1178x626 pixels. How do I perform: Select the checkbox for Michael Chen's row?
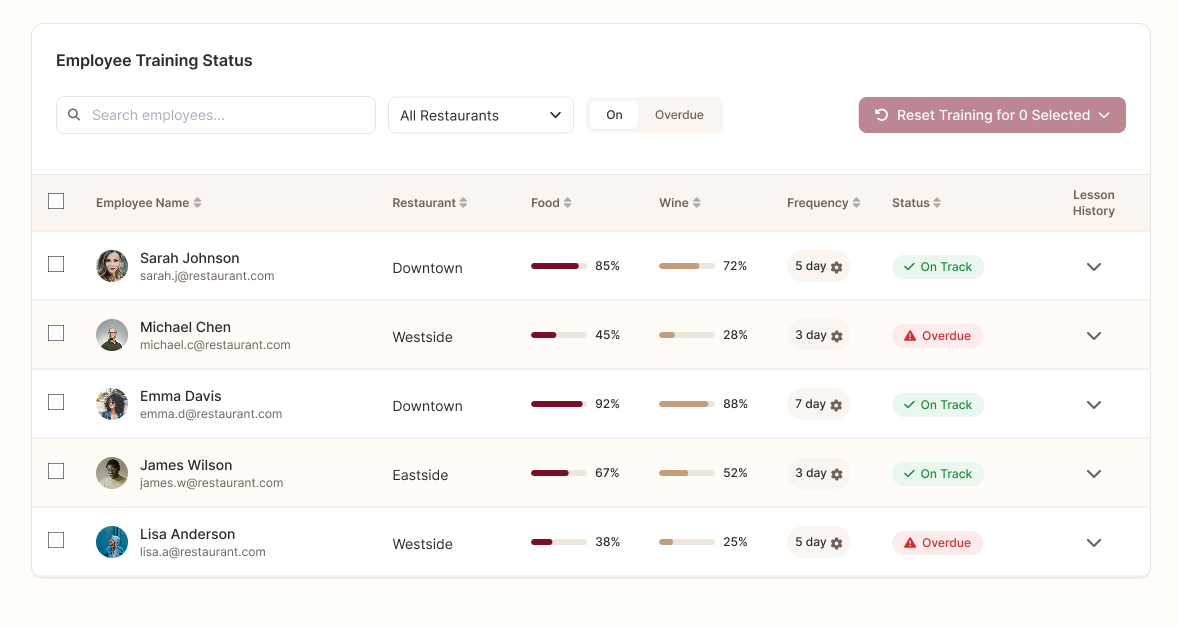[x=56, y=333]
